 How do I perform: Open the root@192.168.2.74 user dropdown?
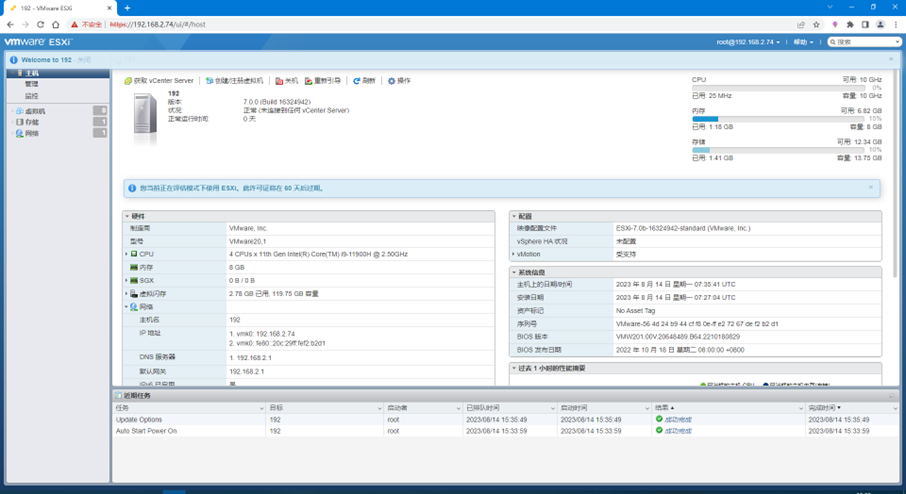tap(748, 42)
